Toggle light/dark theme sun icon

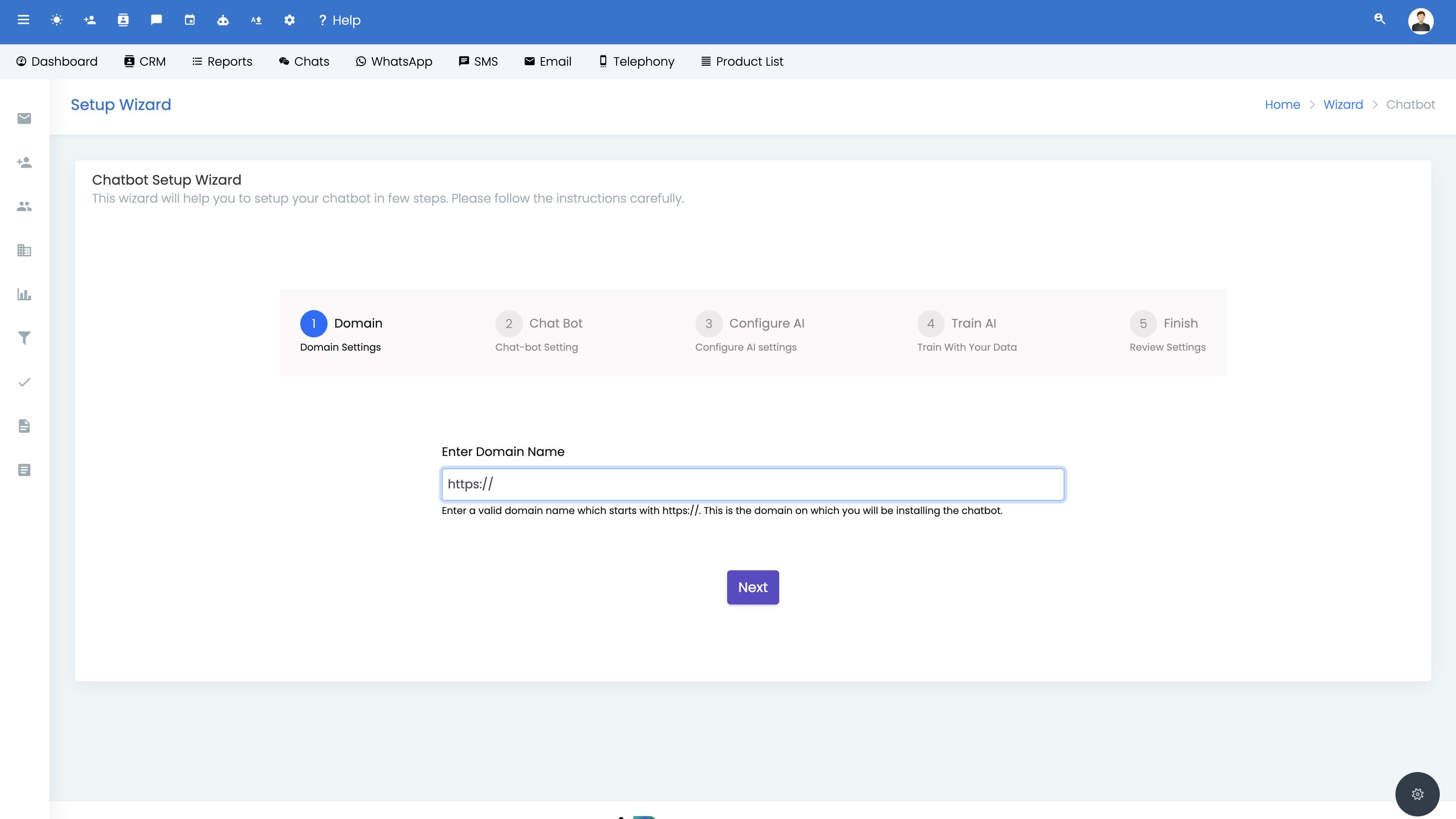57,20
